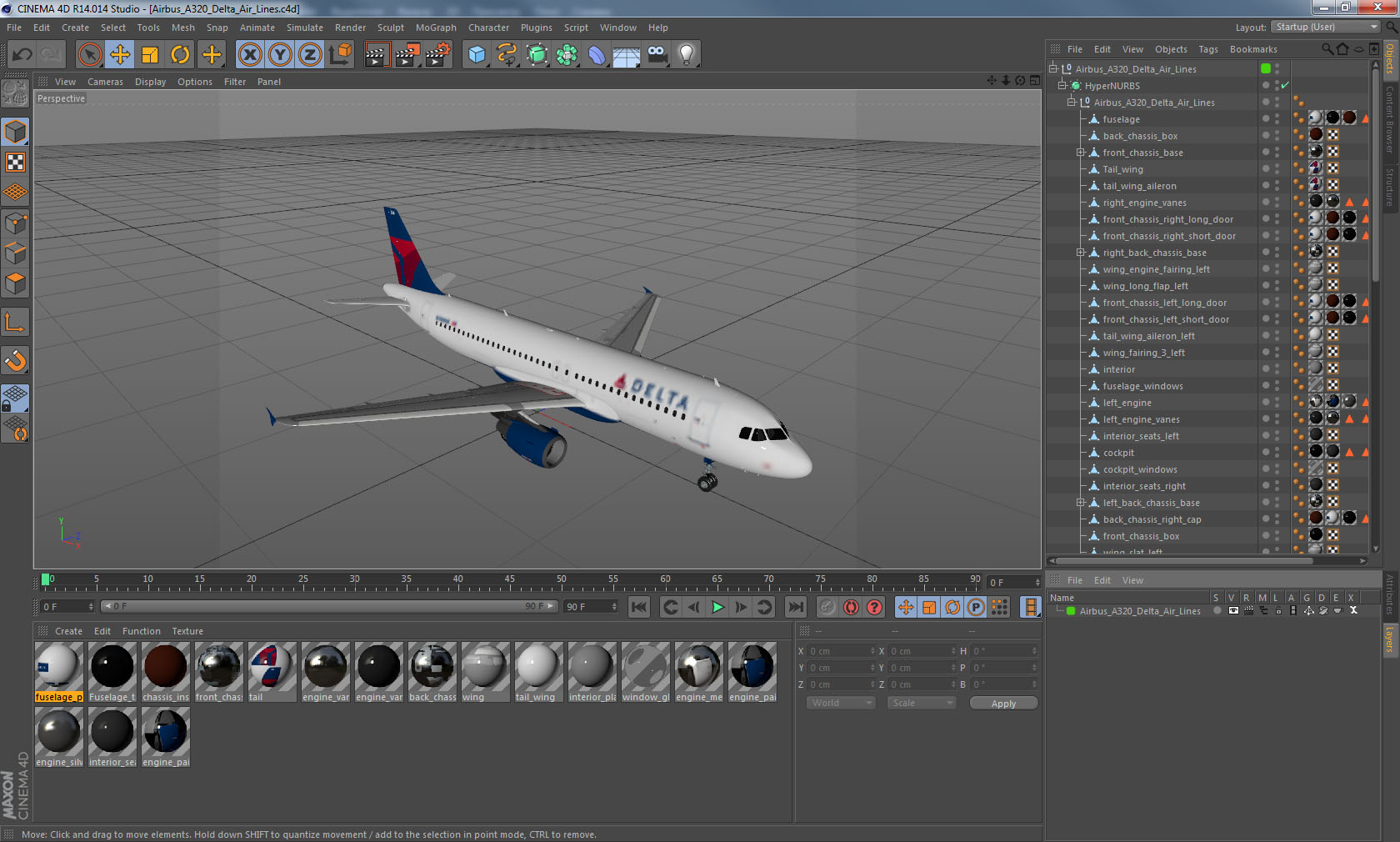Select the chassis_ins material swatch

tap(165, 666)
